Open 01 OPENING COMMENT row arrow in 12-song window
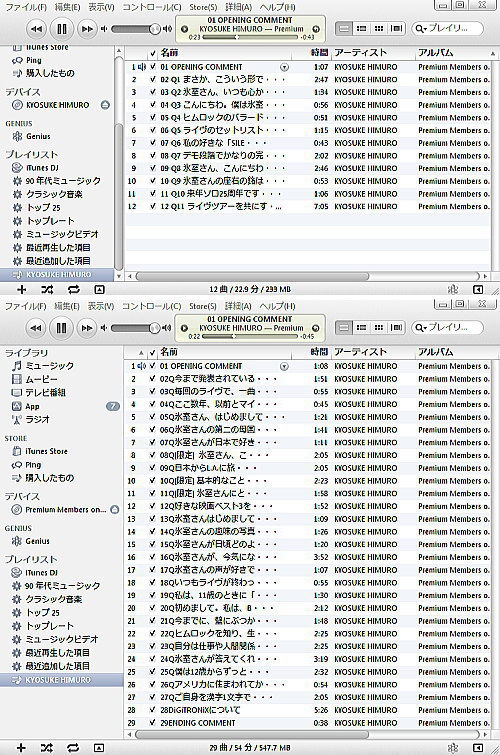The height and width of the screenshot is (755, 500). (285, 67)
